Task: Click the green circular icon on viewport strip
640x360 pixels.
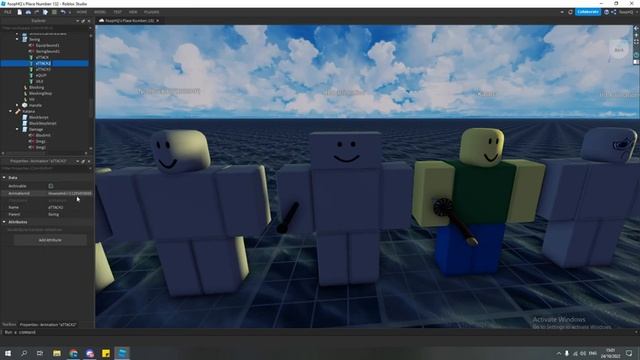Action: pyautogui.click(x=636, y=55)
